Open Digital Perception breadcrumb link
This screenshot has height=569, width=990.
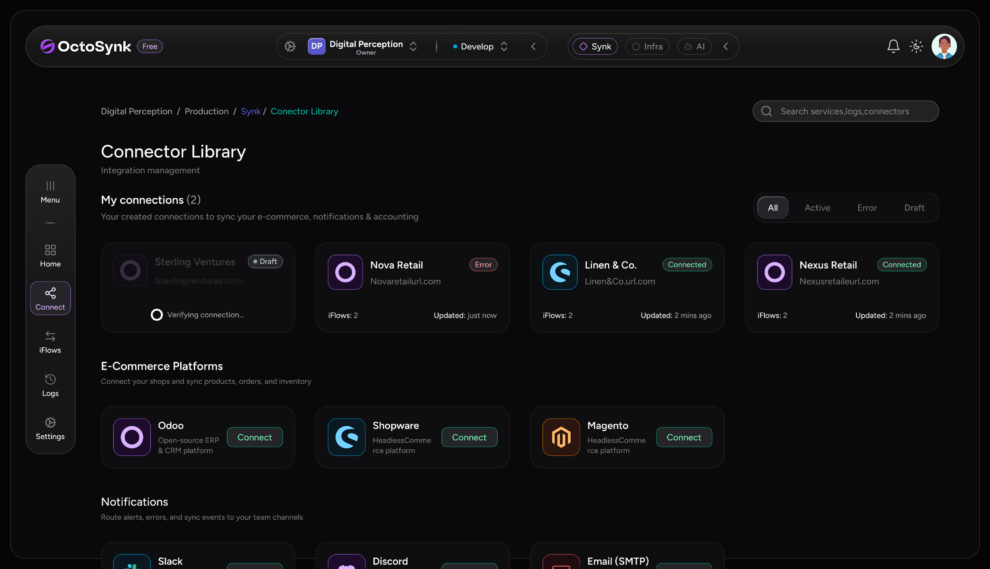pos(136,111)
